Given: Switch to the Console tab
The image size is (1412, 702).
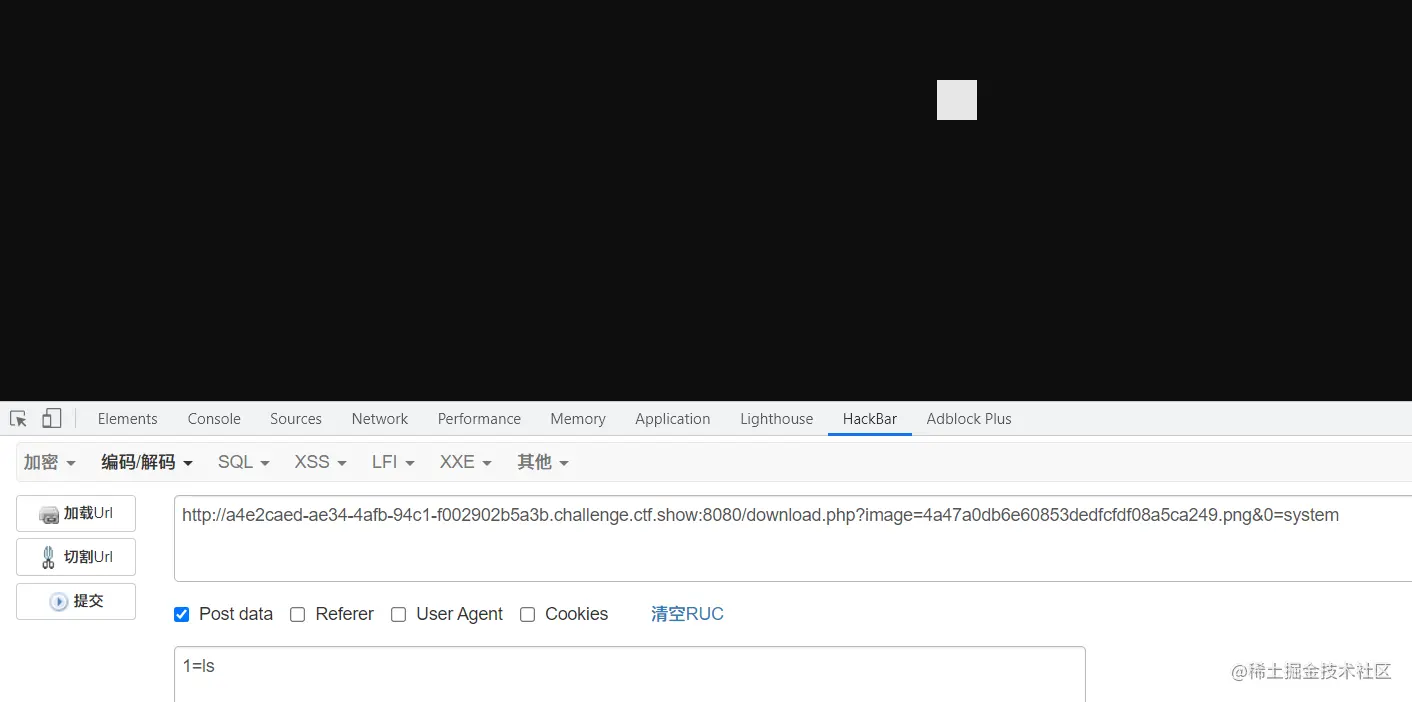Looking at the screenshot, I should point(214,419).
